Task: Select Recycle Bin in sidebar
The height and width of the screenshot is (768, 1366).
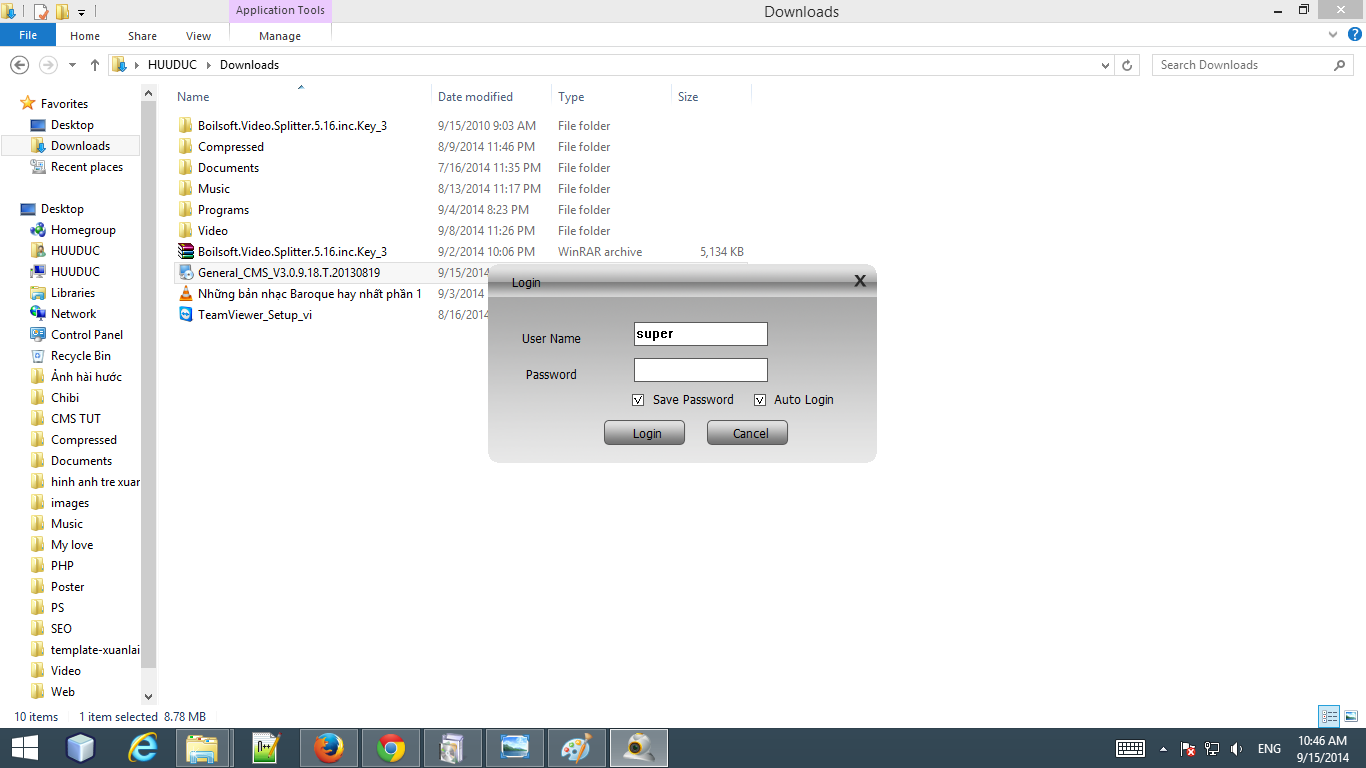Action: [71, 356]
